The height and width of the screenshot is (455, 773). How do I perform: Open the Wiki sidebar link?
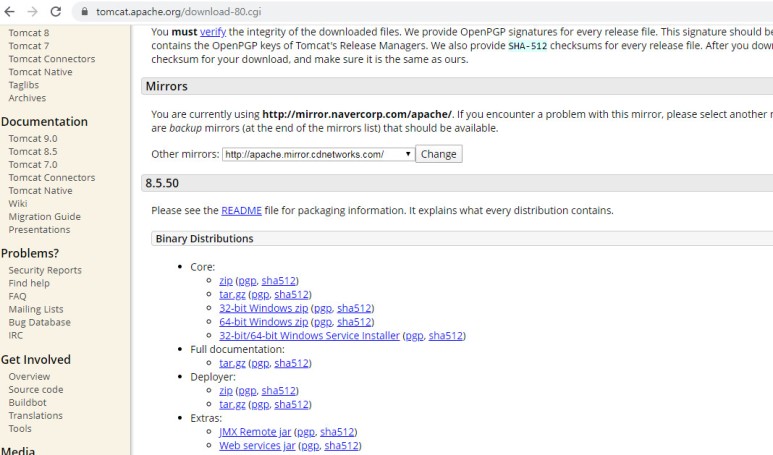click(x=18, y=204)
